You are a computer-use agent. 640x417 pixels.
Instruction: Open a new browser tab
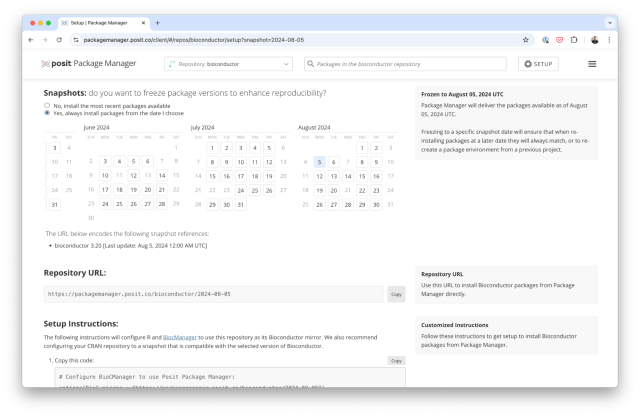tap(157, 22)
